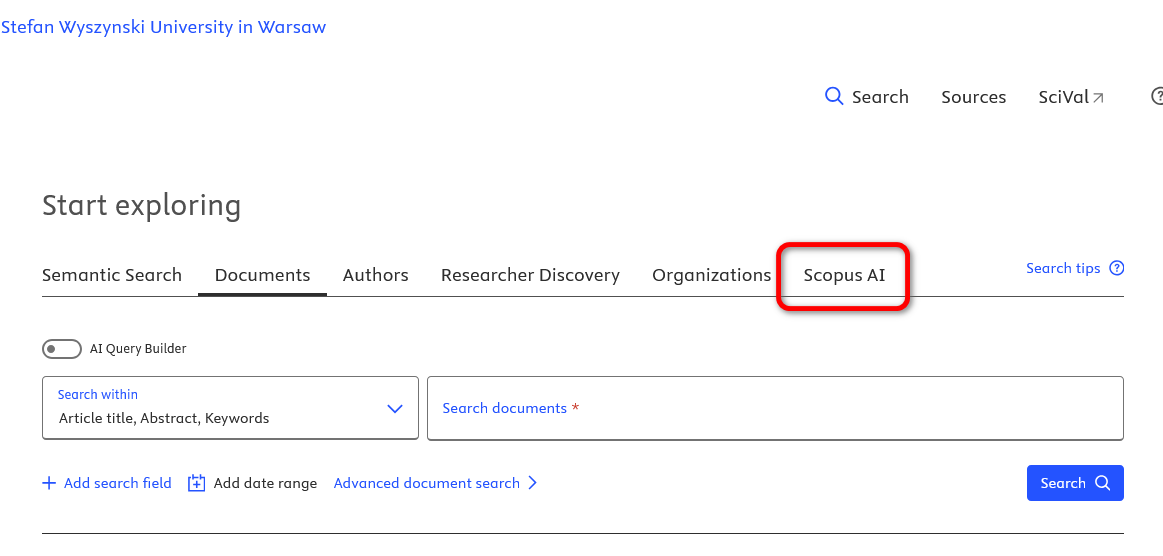Open the Organizations tab
Image resolution: width=1163 pixels, height=556 pixels.
coord(711,275)
